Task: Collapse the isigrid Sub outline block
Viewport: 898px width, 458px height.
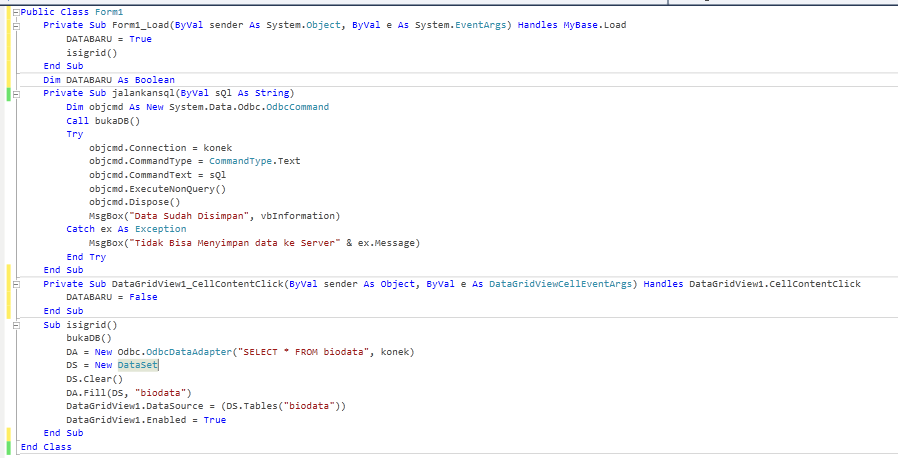Action: point(16,325)
